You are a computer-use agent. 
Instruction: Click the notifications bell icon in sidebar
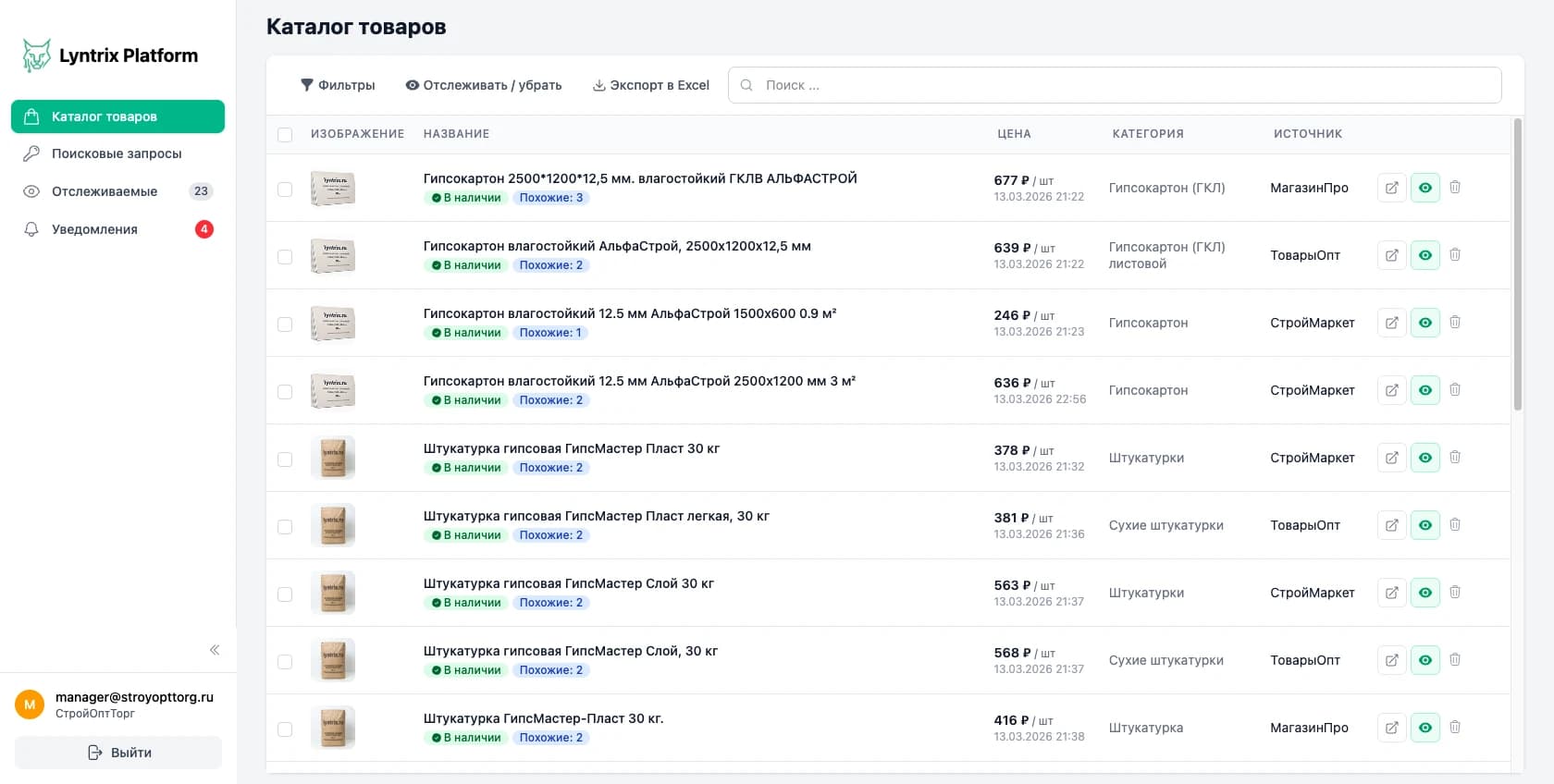click(x=31, y=229)
